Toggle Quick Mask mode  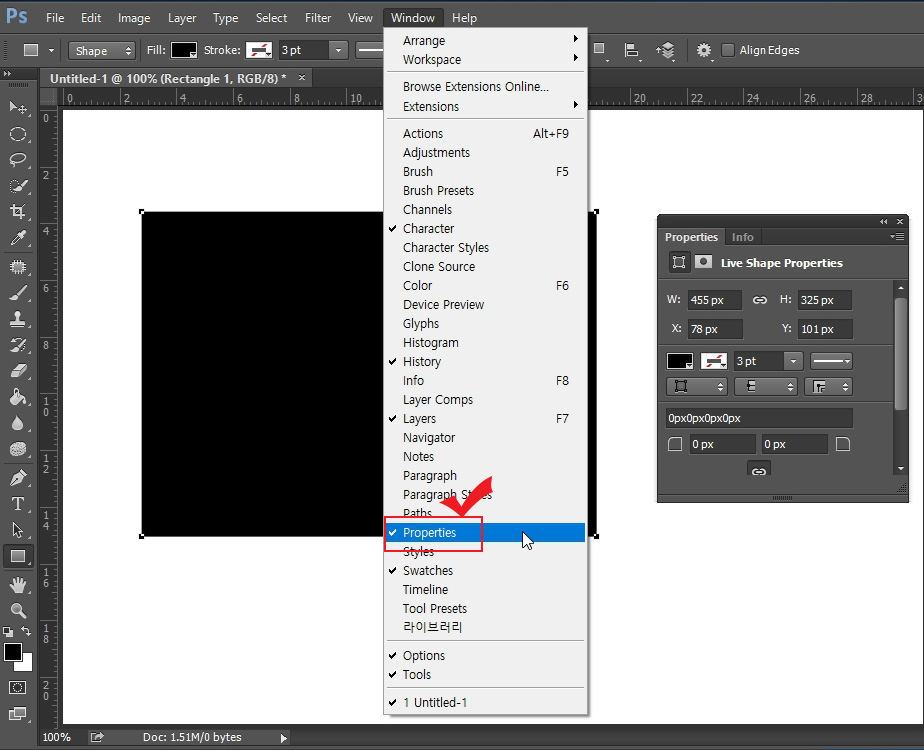click(18, 688)
